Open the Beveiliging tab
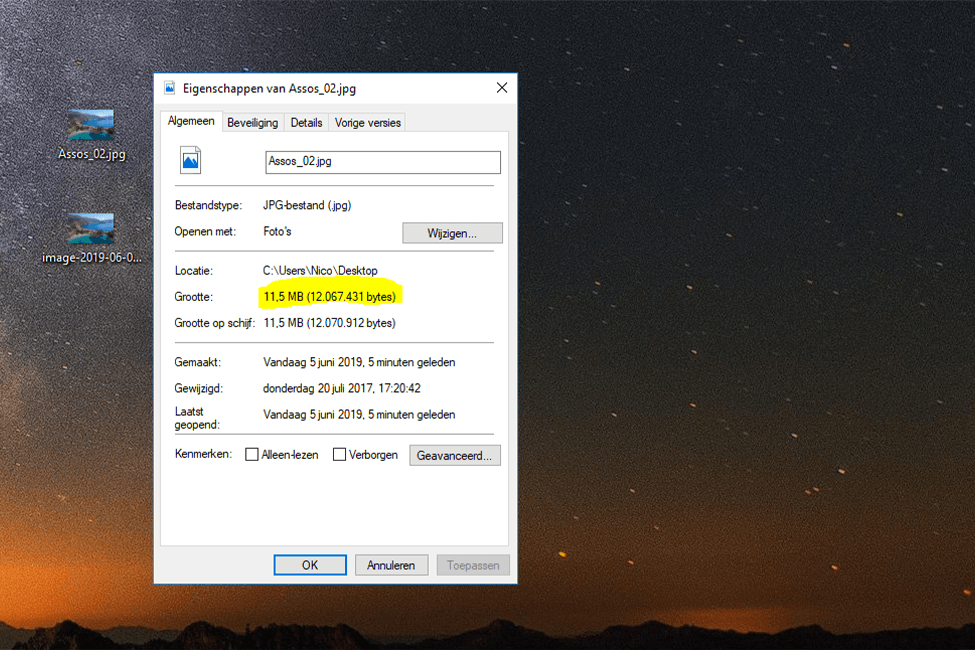The width and height of the screenshot is (975, 650). click(252, 123)
